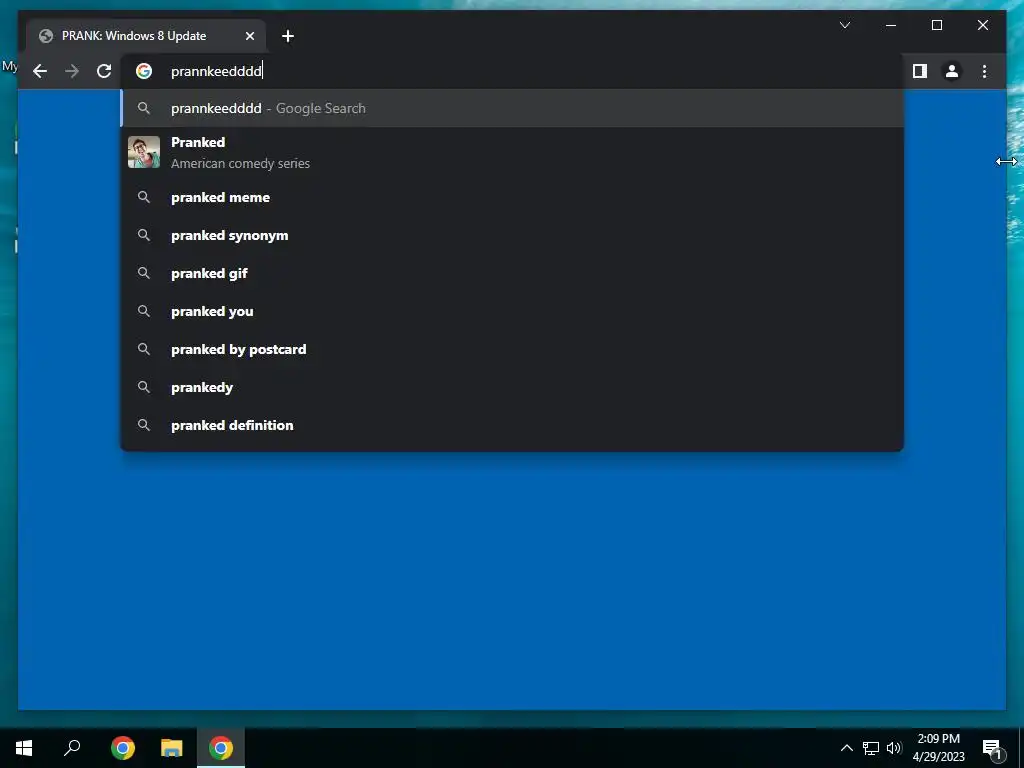Open a new tab with plus button
This screenshot has height=768, width=1024.
[288, 36]
